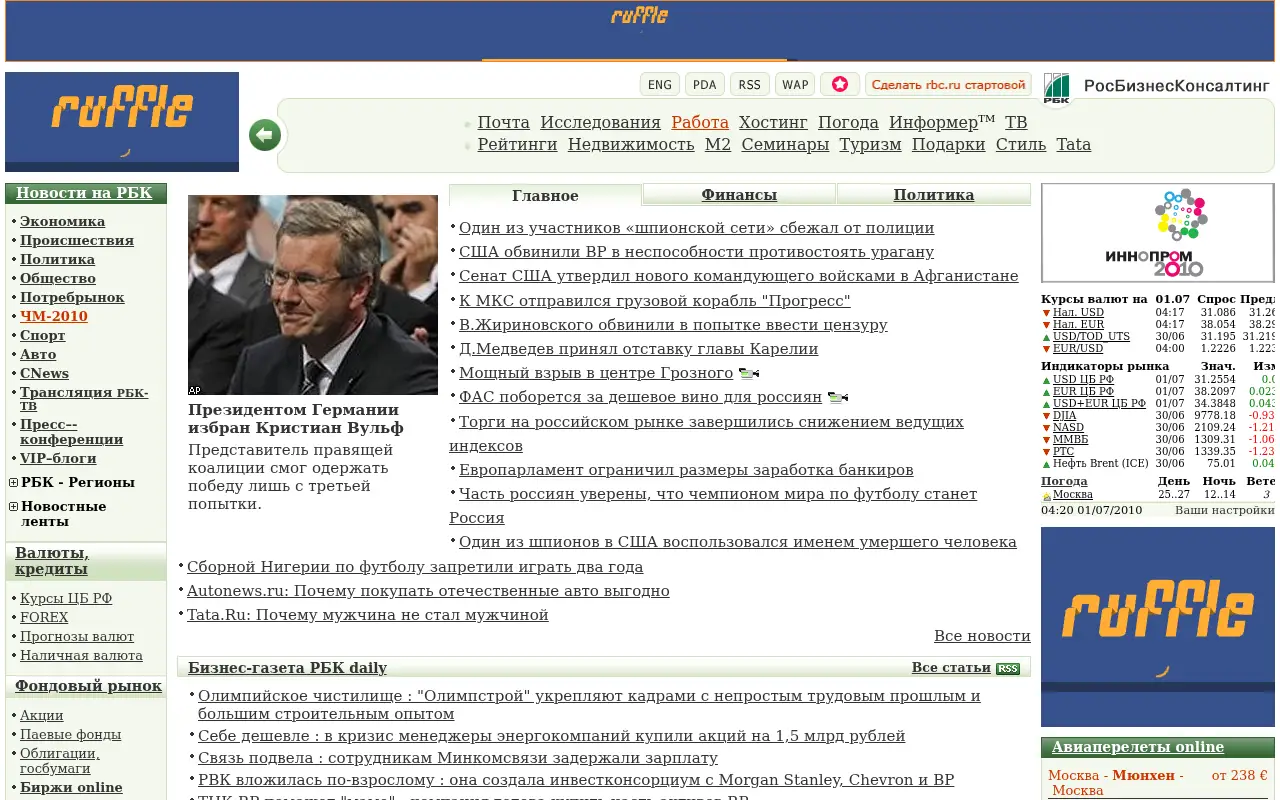Open the Все новости link

click(982, 636)
